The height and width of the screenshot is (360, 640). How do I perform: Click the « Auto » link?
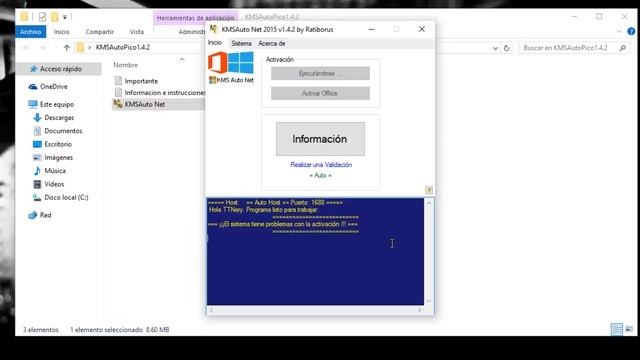pyautogui.click(x=320, y=175)
